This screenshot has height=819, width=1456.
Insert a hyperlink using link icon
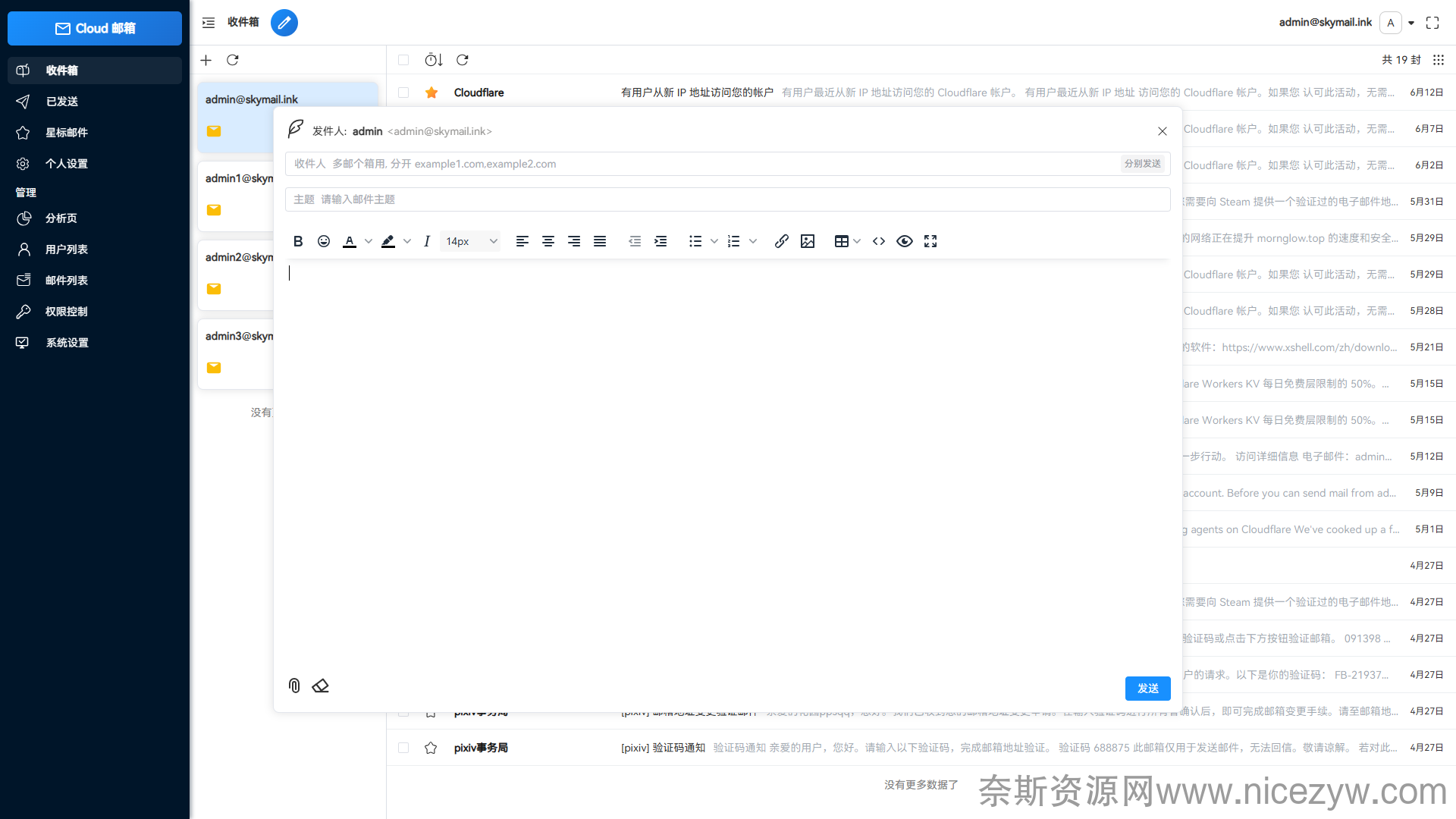click(781, 241)
